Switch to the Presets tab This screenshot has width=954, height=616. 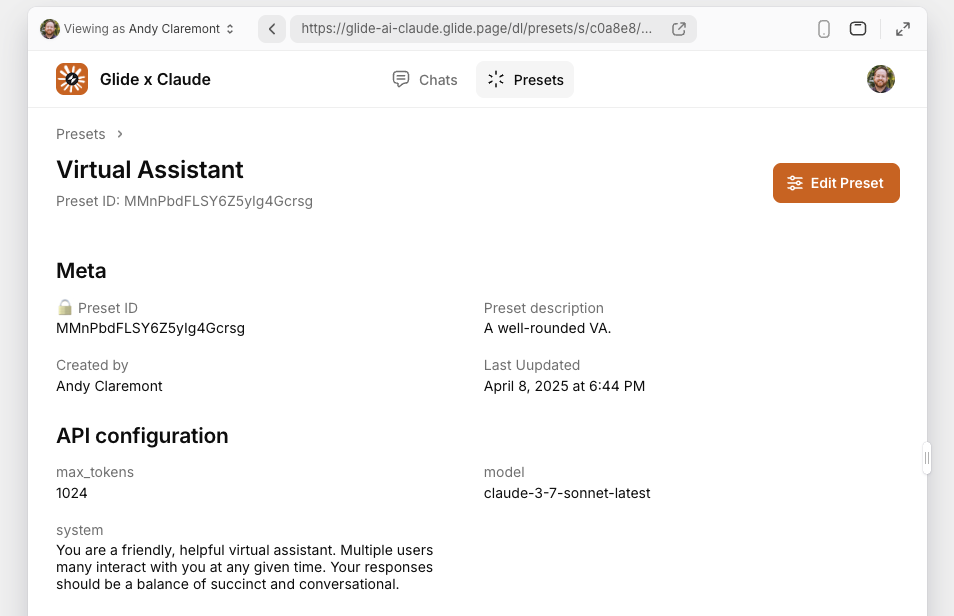point(524,80)
